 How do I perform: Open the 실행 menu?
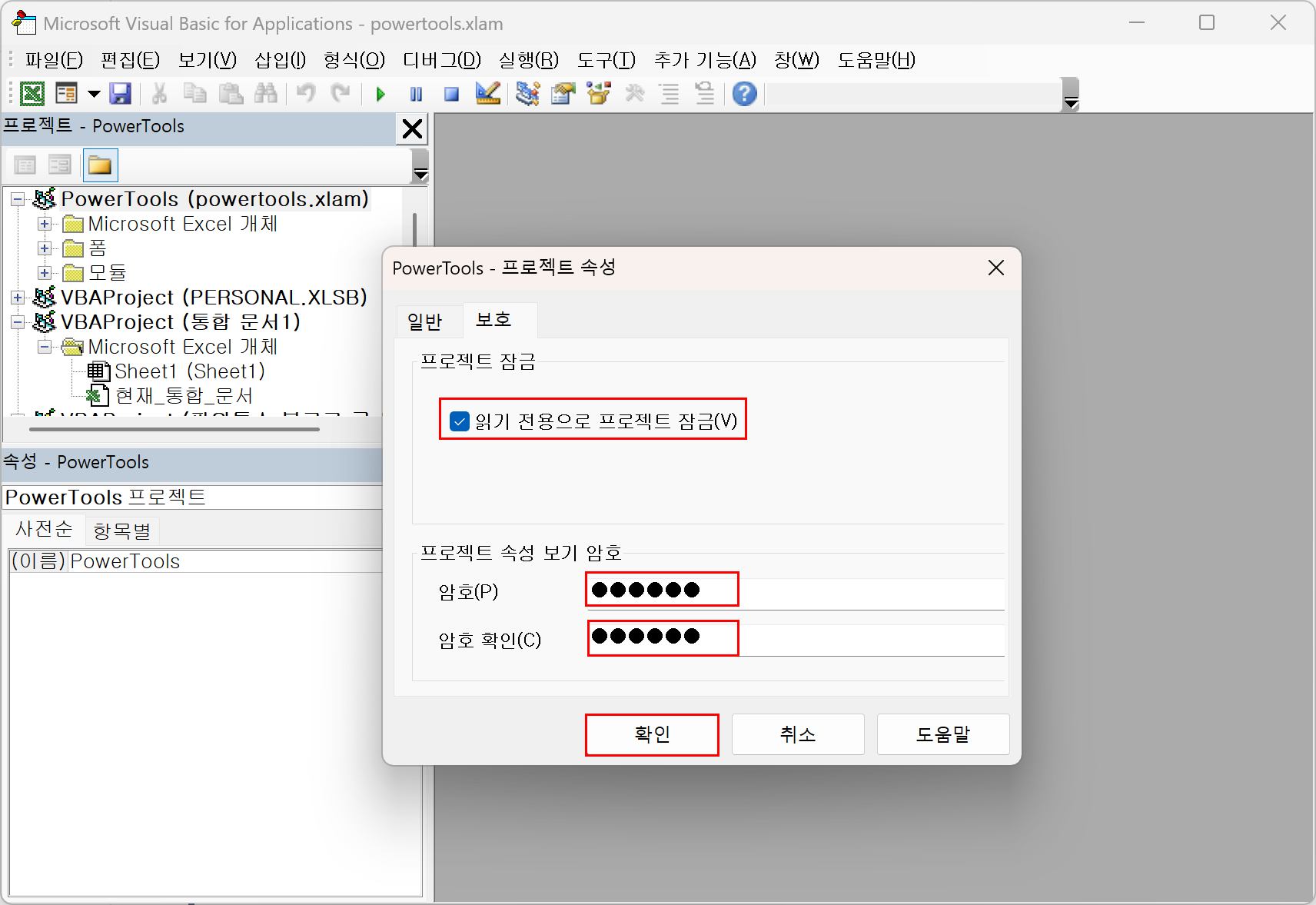(528, 60)
